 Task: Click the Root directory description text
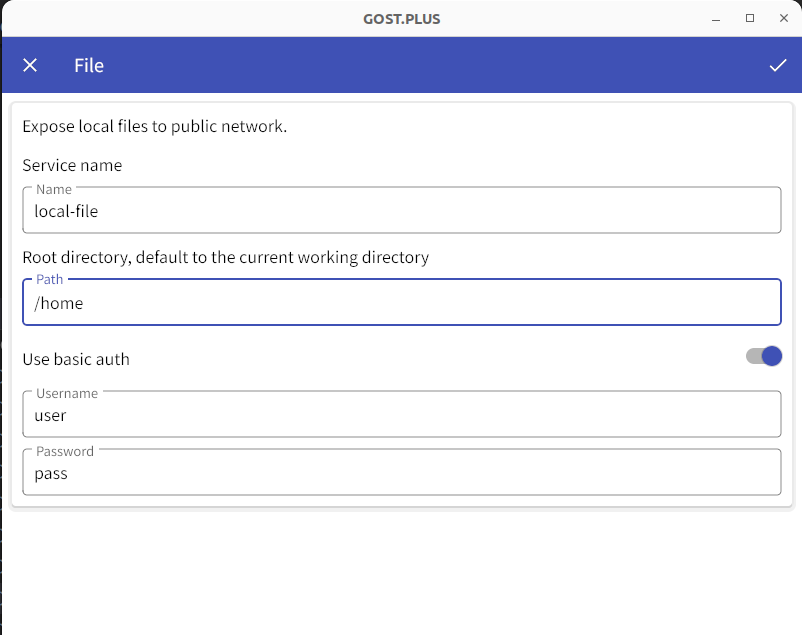[x=226, y=257]
